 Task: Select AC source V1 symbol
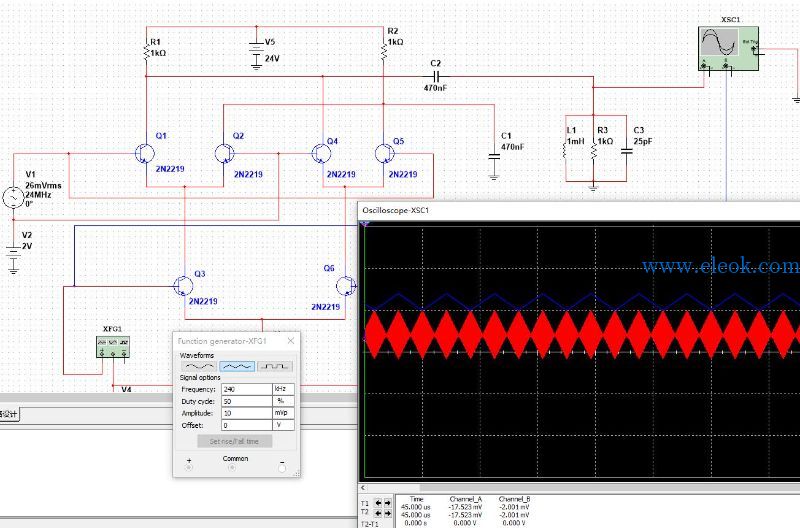tap(13, 198)
